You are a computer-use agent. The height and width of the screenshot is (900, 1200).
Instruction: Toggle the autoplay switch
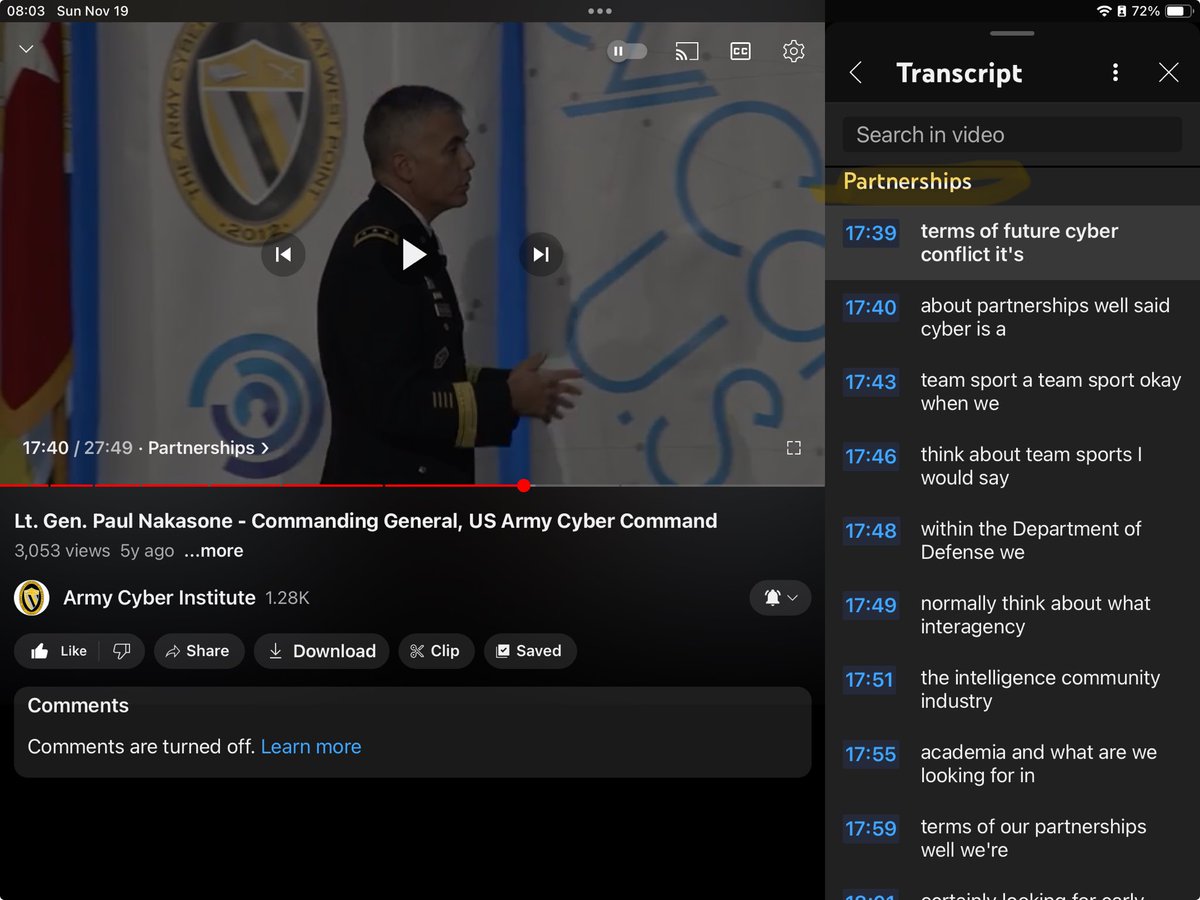[628, 51]
